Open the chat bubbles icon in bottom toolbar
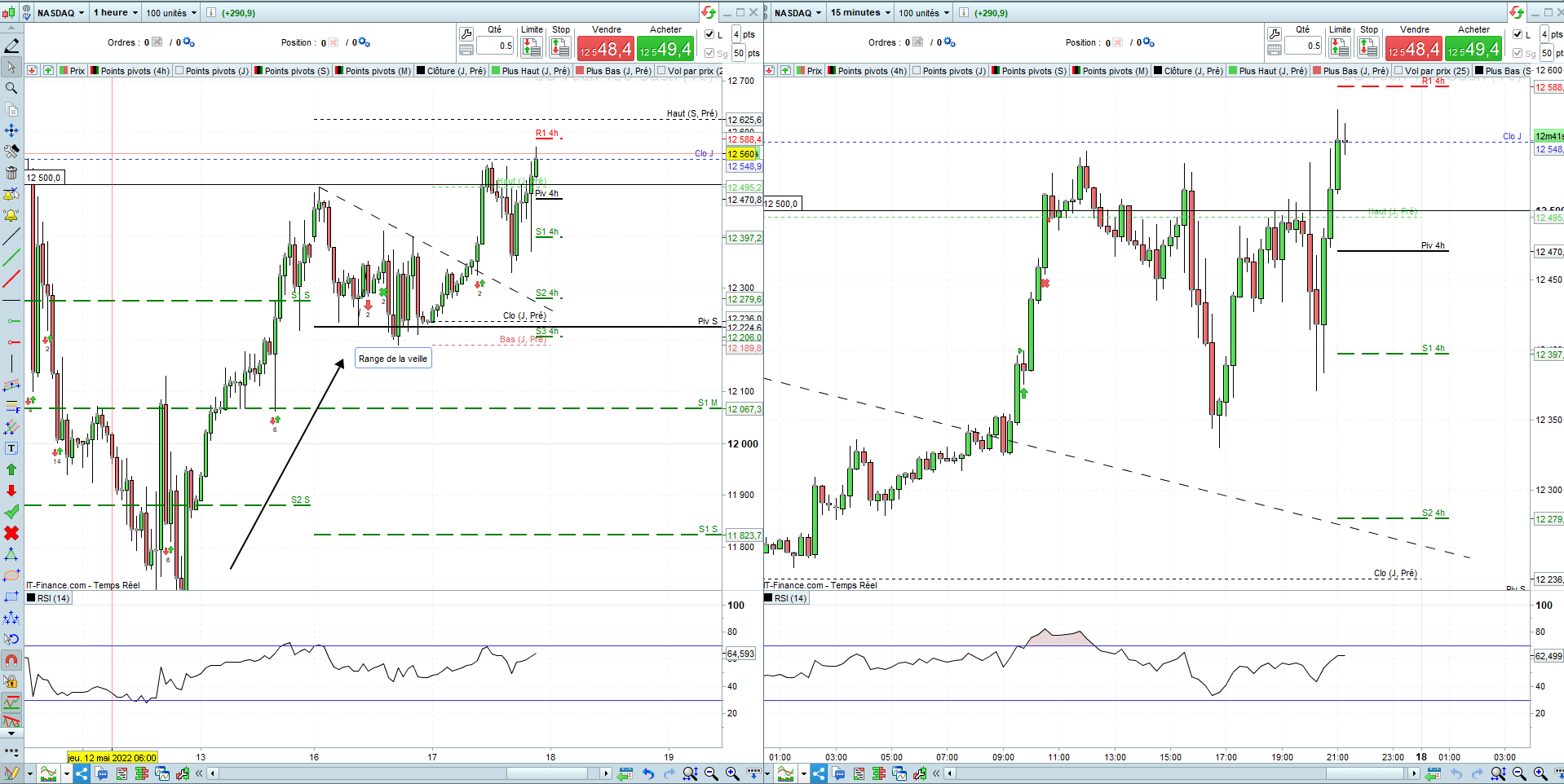Image resolution: width=1564 pixels, height=784 pixels. click(x=102, y=773)
